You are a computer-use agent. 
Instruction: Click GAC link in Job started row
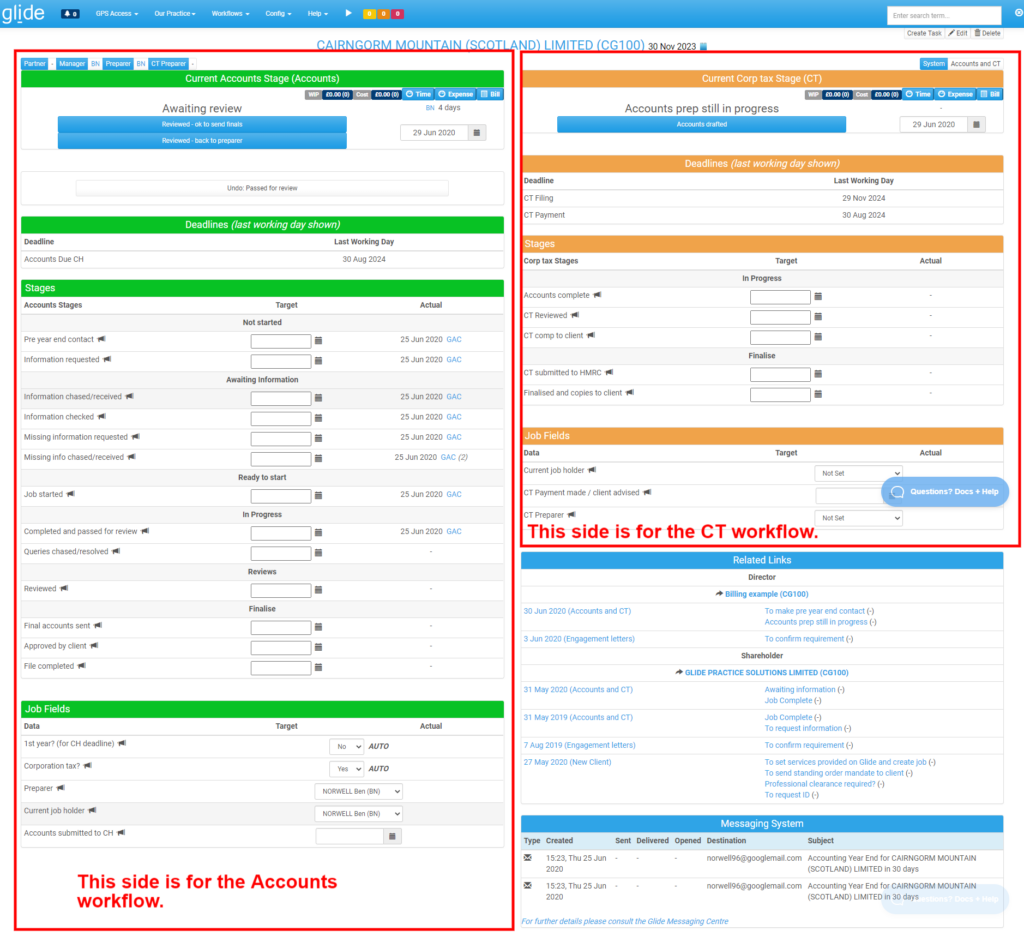click(454, 494)
